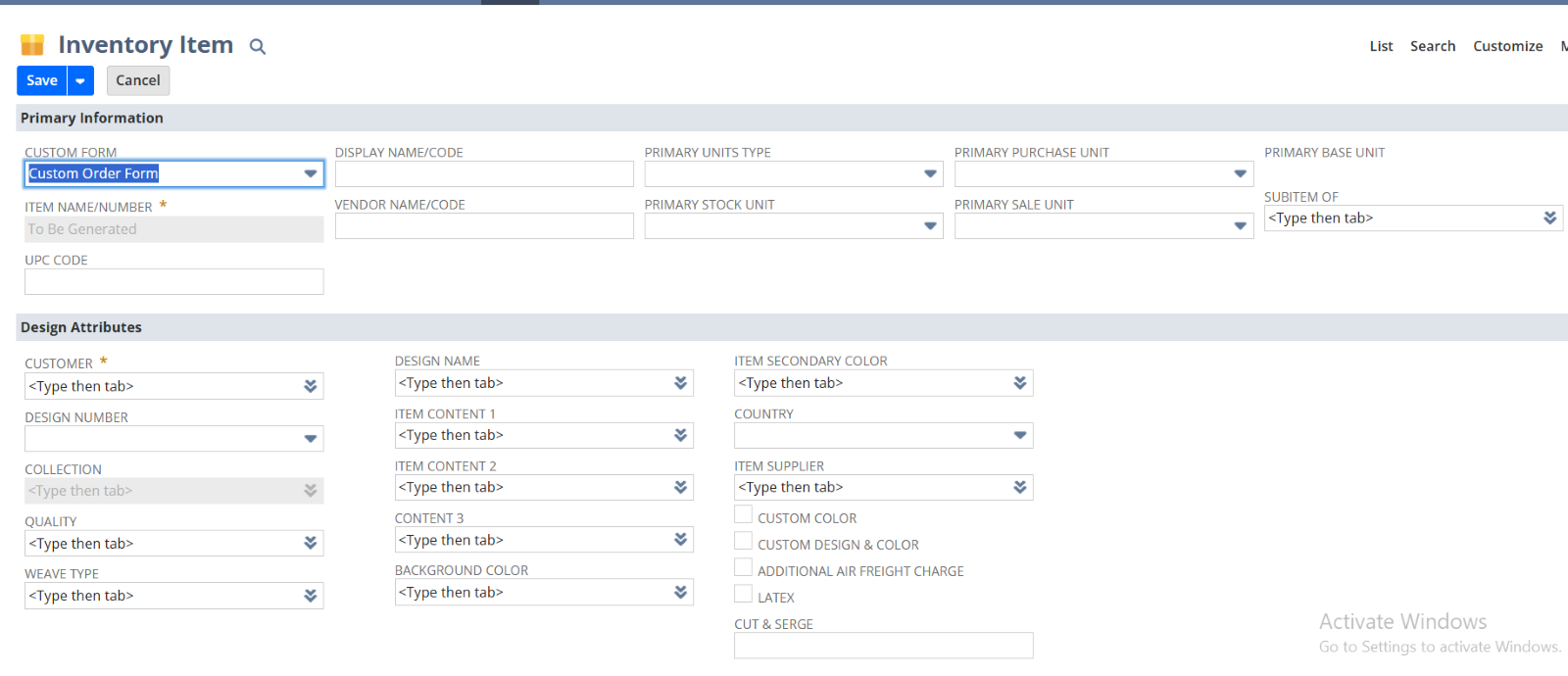Check the Additional Air Freight Charge box
The image size is (1568, 676).
(x=744, y=568)
